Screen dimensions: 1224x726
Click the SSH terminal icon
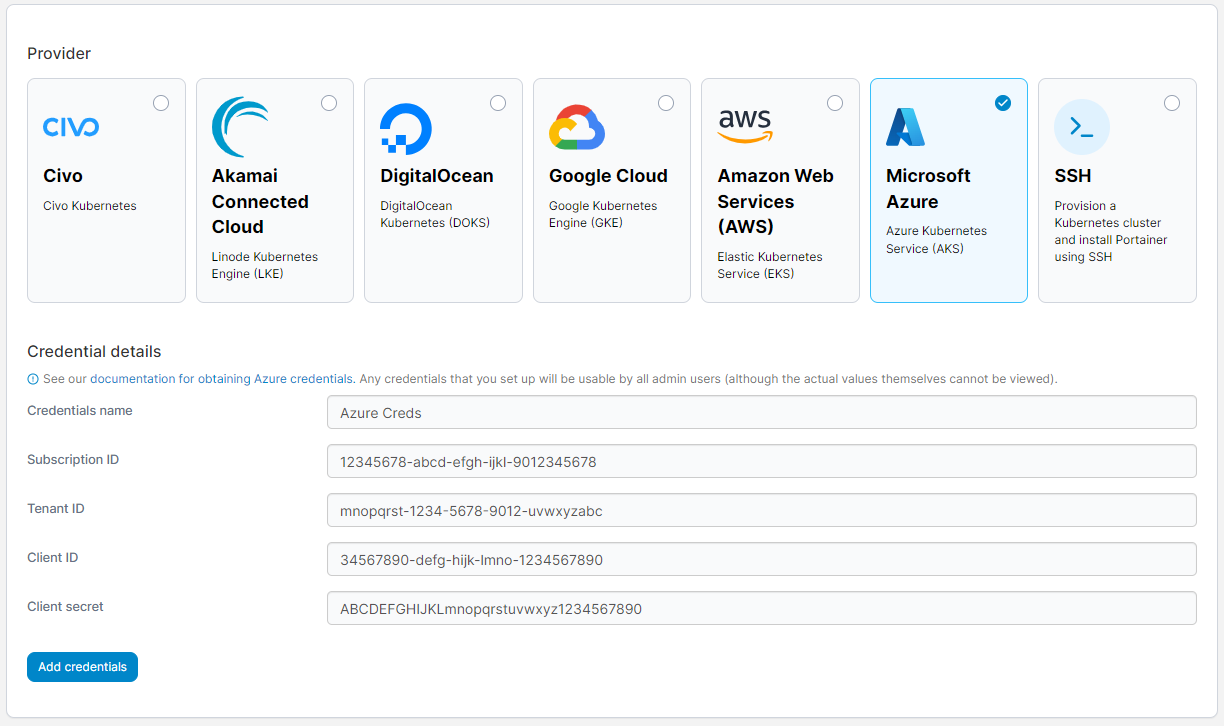[x=1081, y=126]
